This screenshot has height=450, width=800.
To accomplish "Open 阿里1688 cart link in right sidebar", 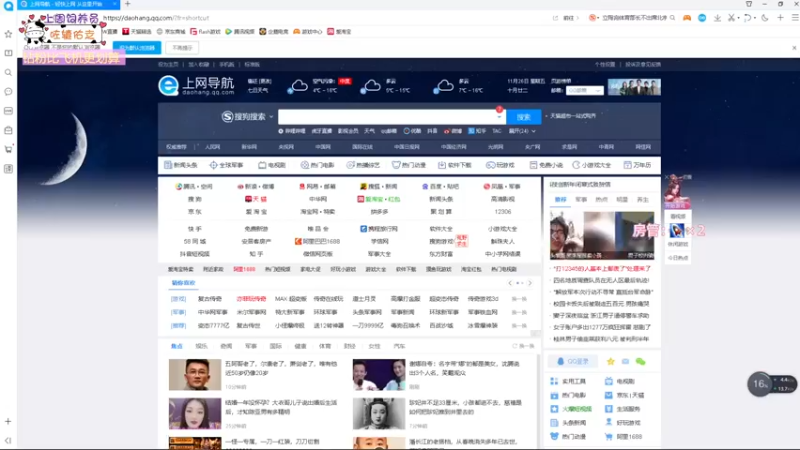I will [623, 437].
